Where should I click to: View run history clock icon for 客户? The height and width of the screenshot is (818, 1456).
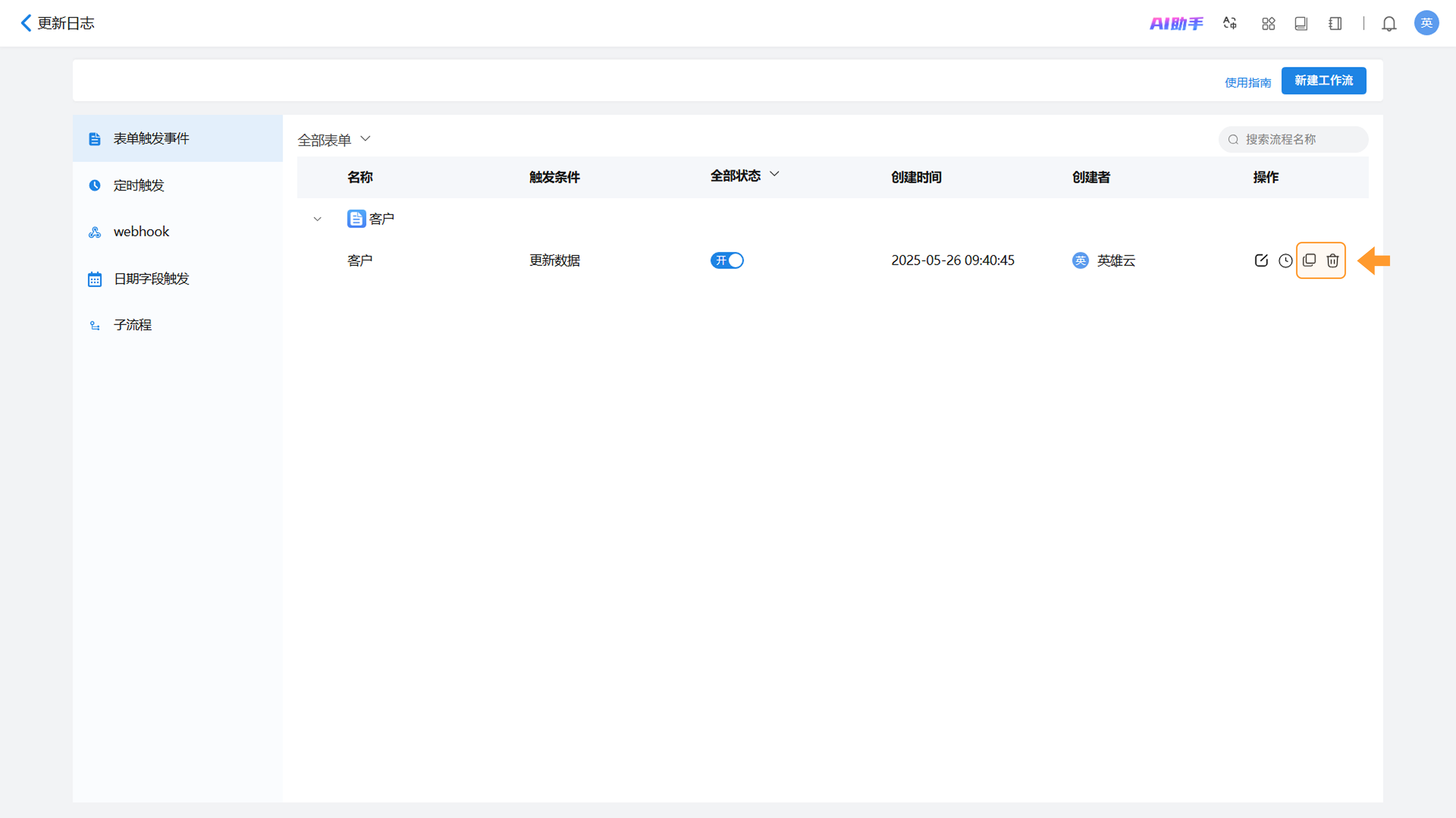click(1285, 260)
